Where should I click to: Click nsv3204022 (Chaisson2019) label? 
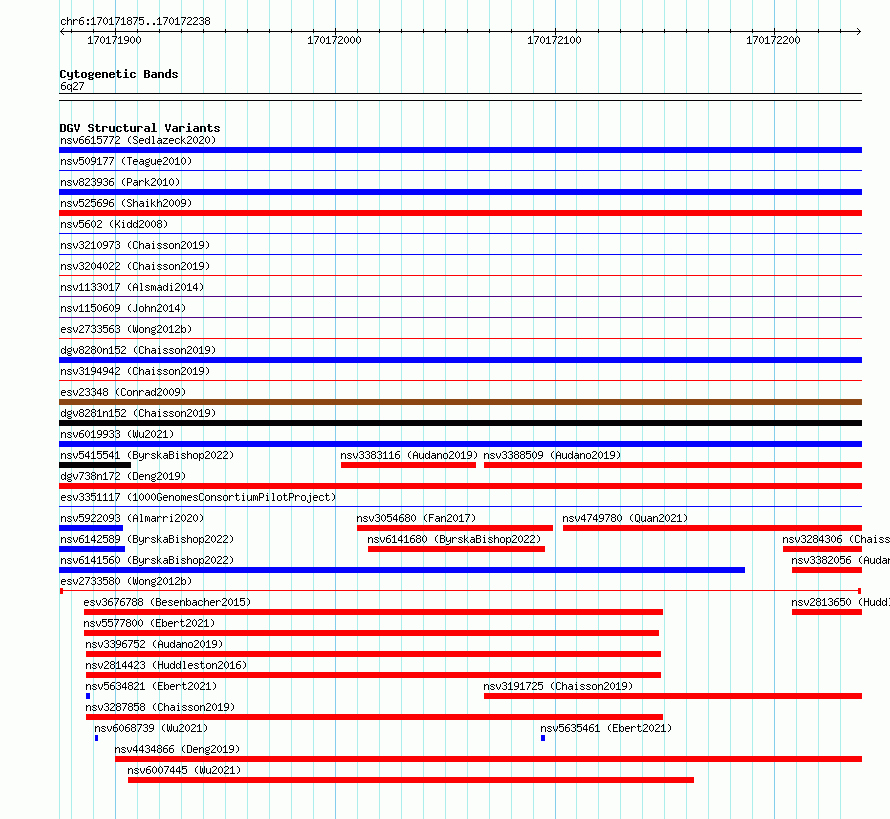(x=135, y=266)
